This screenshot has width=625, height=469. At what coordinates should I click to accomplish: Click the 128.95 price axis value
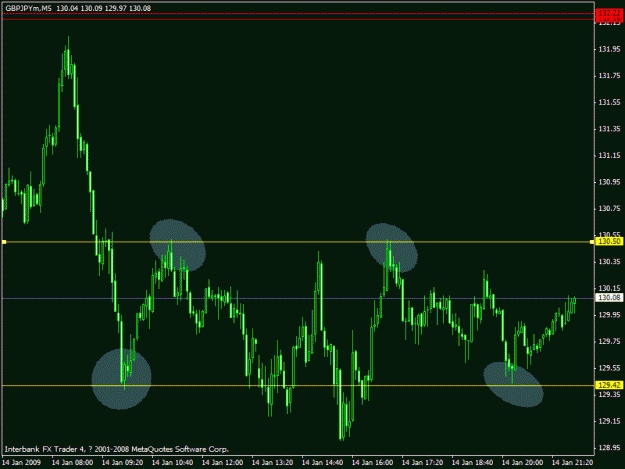click(x=609, y=447)
